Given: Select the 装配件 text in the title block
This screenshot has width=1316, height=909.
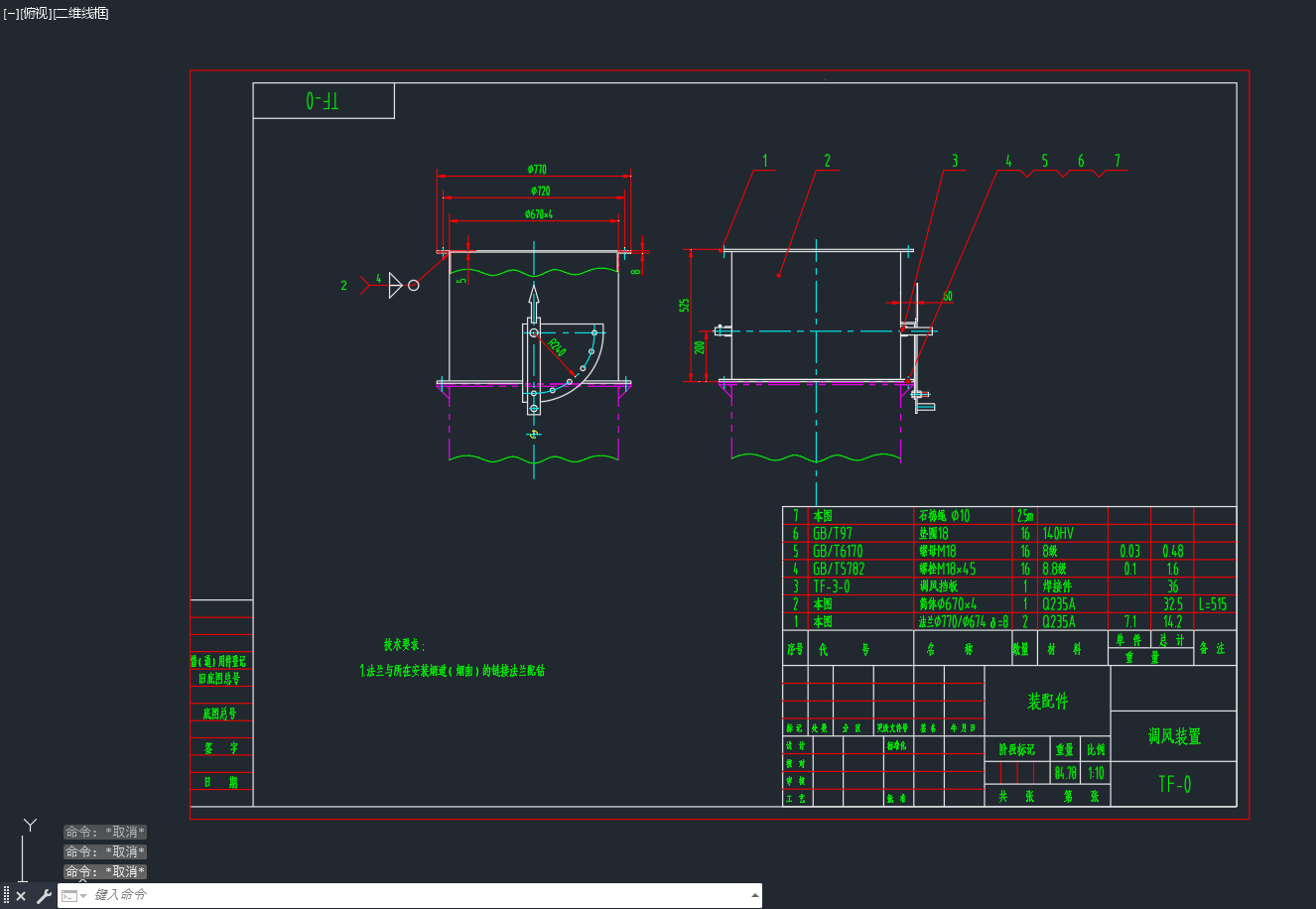Looking at the screenshot, I should click(1047, 701).
